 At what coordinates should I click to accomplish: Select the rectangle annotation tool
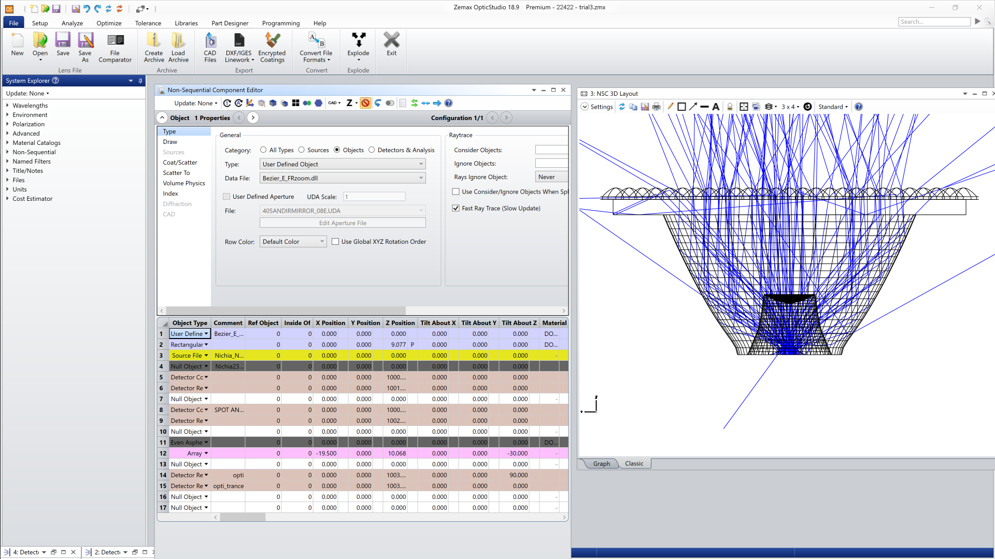point(682,107)
